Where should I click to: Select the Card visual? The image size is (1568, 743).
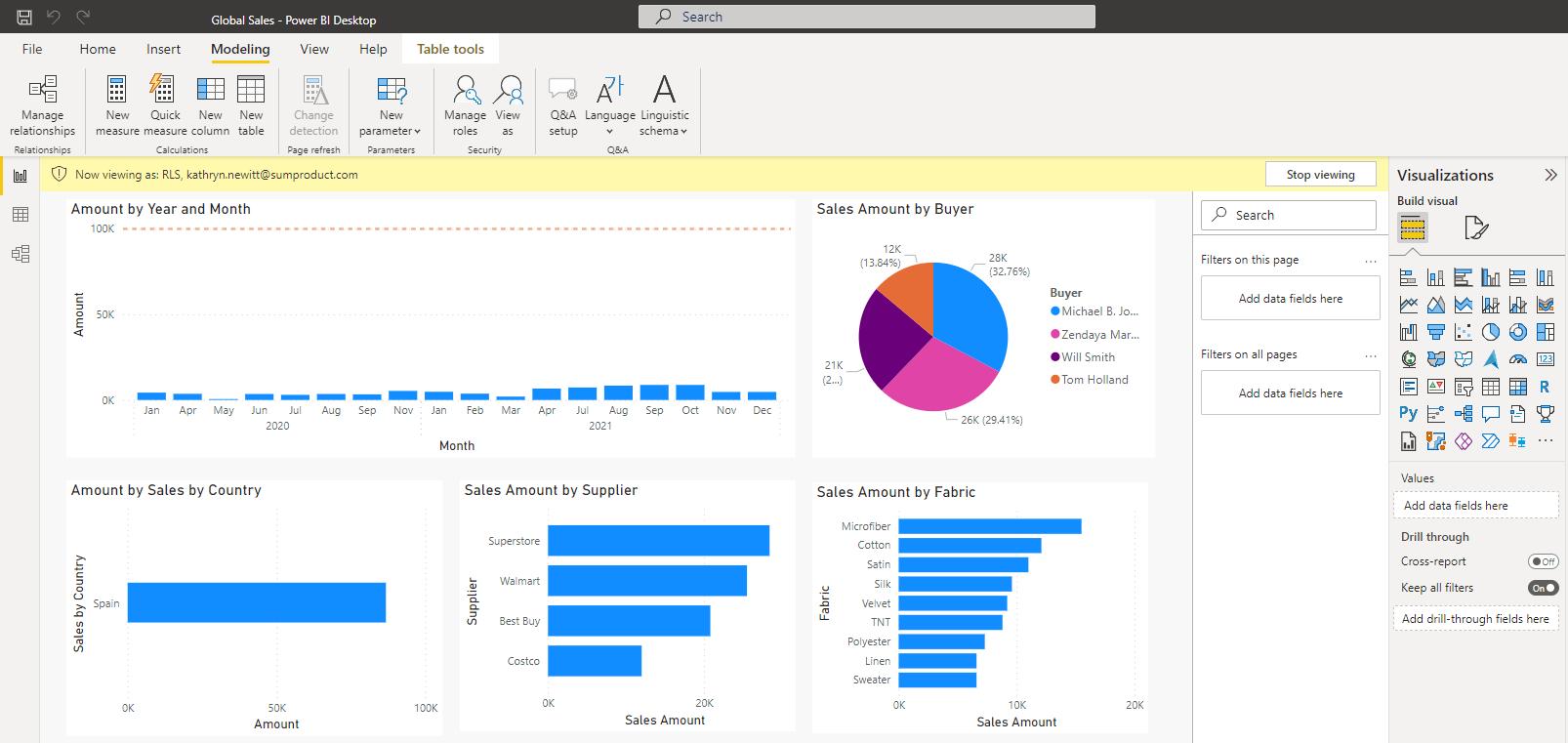pos(1545,359)
